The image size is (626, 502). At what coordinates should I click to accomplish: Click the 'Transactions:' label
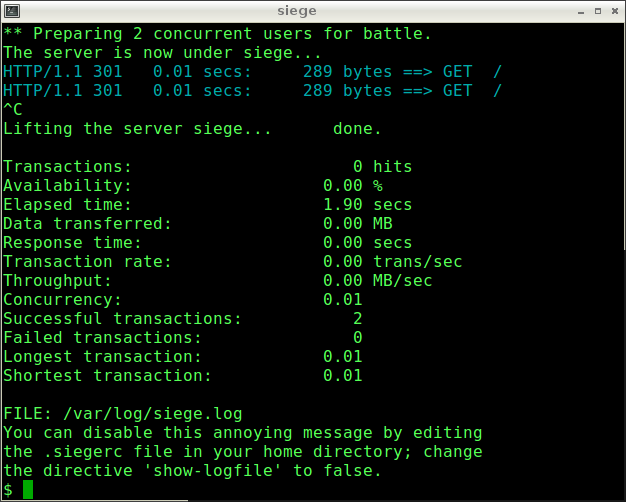(67, 167)
